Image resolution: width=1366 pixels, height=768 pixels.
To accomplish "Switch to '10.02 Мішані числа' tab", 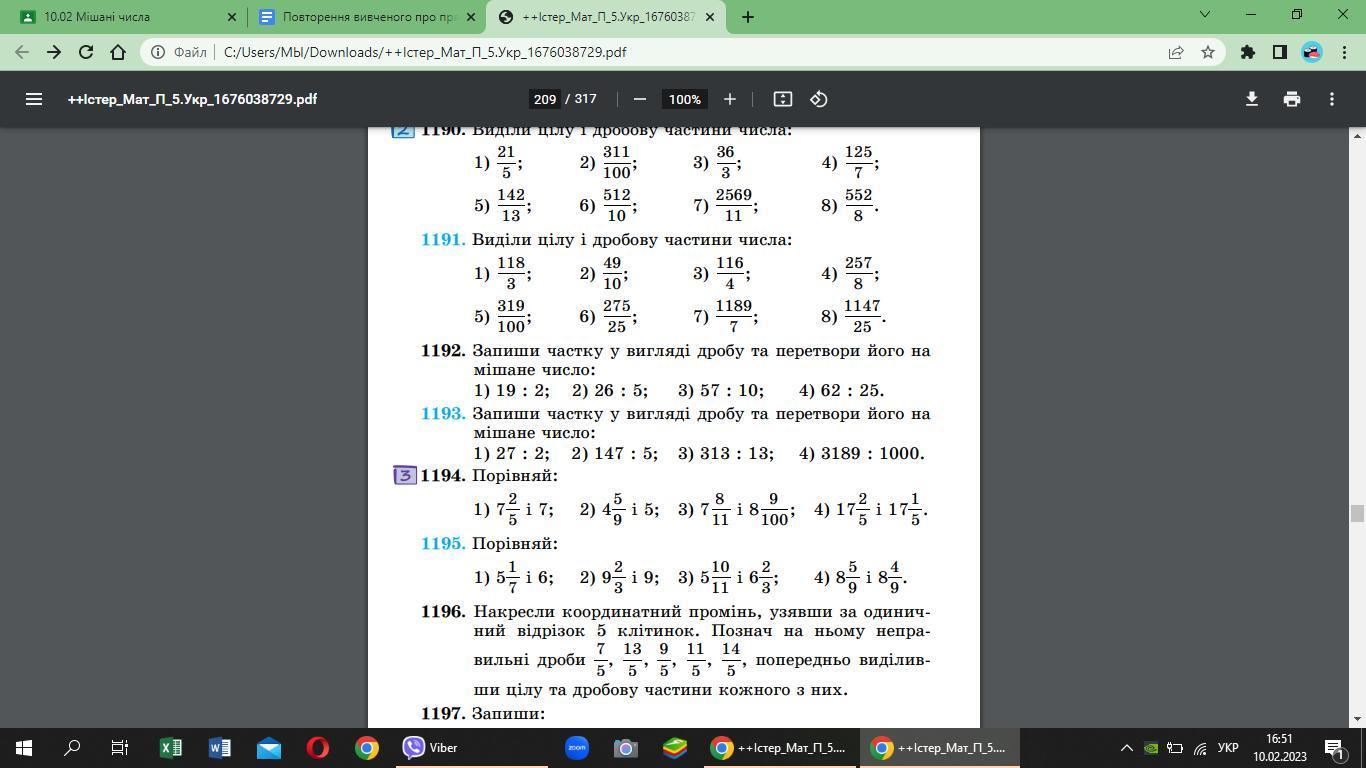I will tap(123, 17).
